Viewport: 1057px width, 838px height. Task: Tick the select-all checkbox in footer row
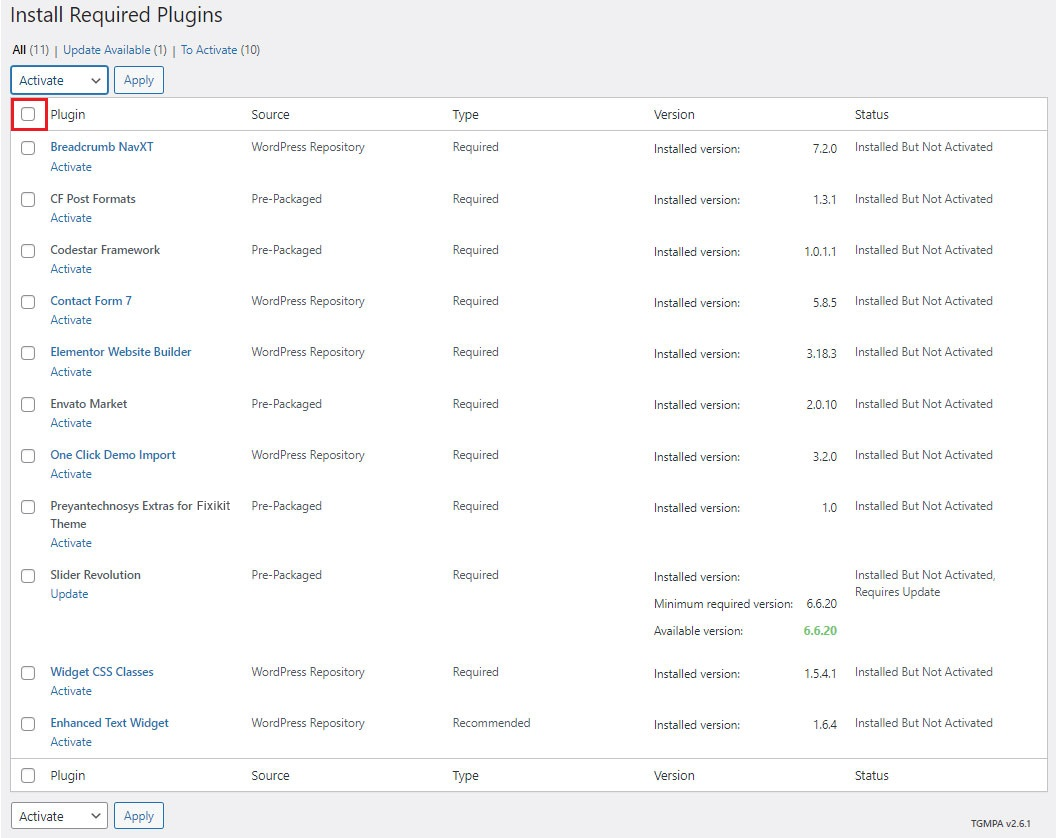tap(28, 775)
